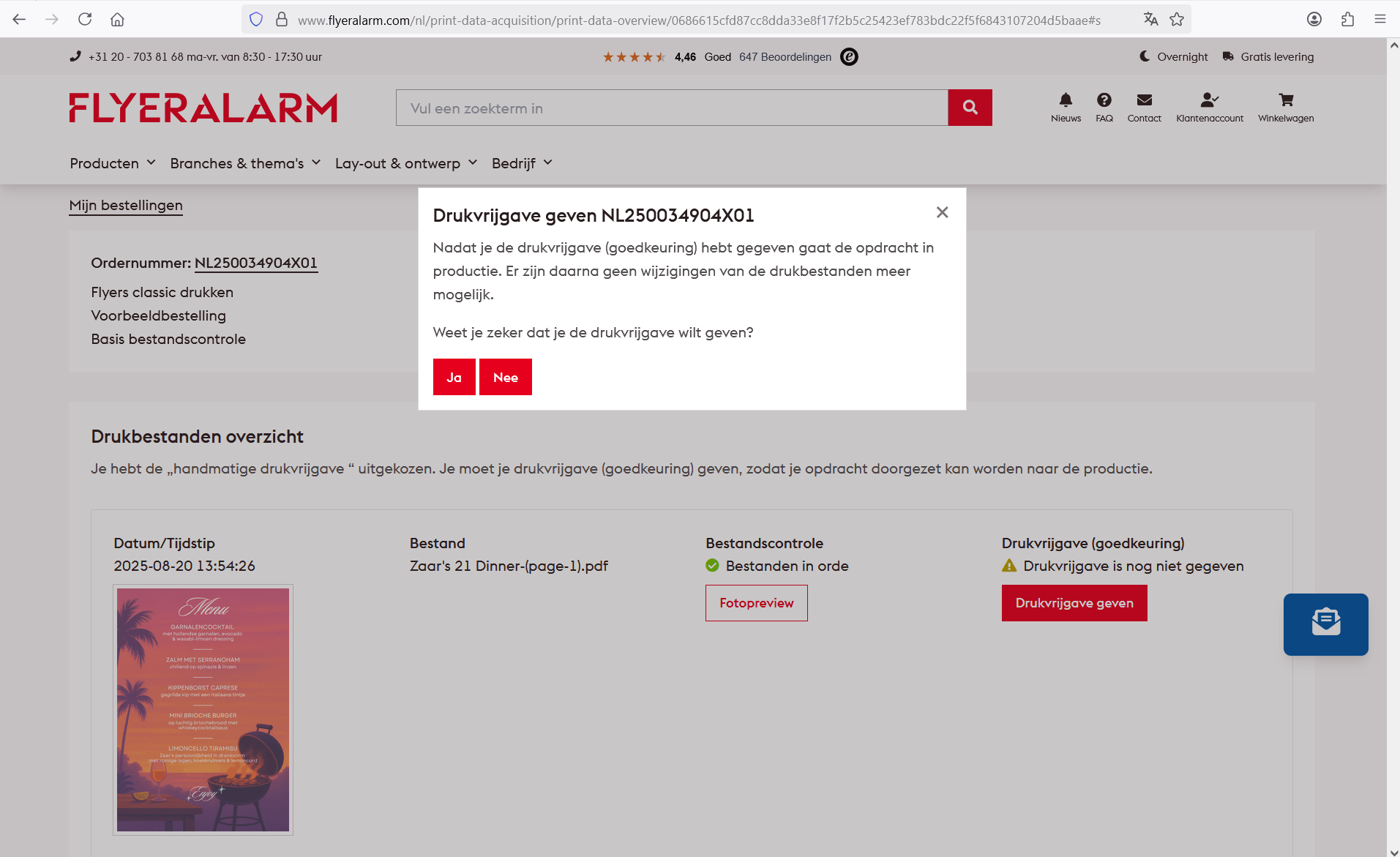Click the Mijn bestellingen link
Viewport: 1400px width, 857px height.
(126, 206)
